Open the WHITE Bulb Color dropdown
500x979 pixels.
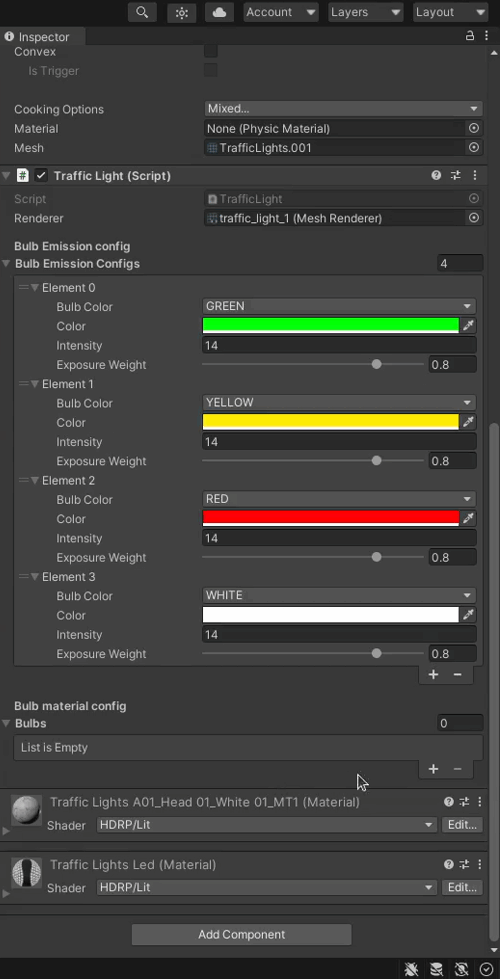click(339, 595)
